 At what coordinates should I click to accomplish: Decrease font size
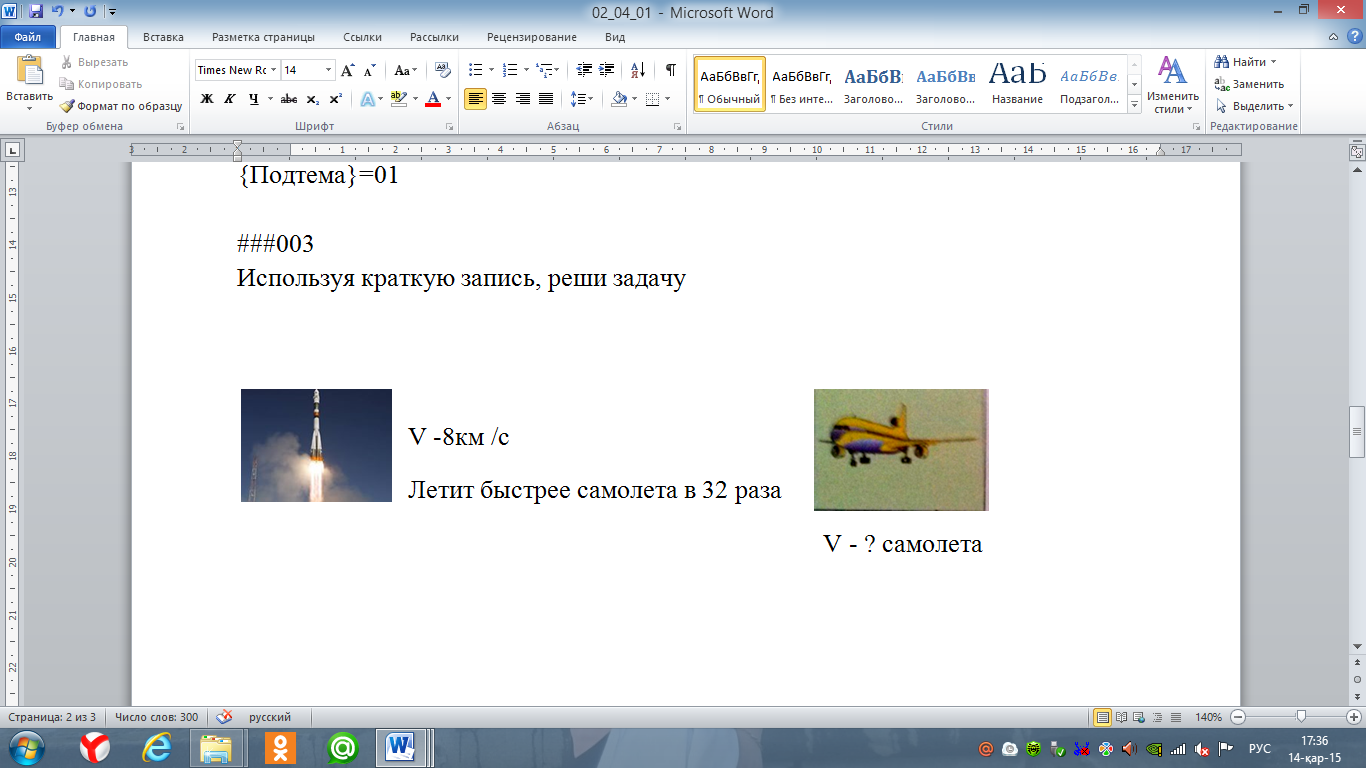[x=369, y=70]
